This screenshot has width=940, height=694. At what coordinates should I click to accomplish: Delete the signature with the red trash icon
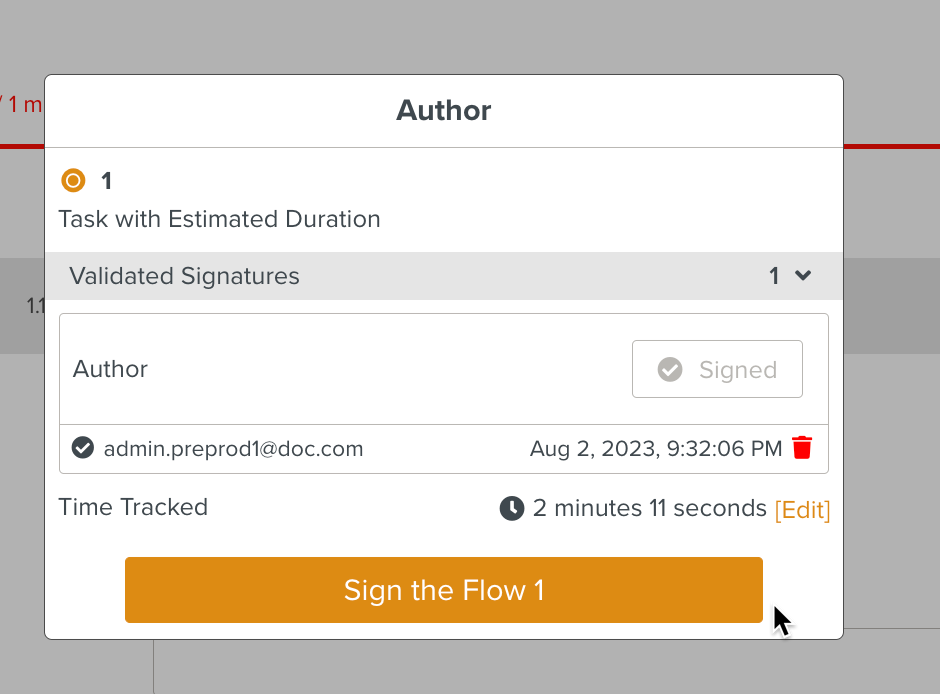pos(802,448)
